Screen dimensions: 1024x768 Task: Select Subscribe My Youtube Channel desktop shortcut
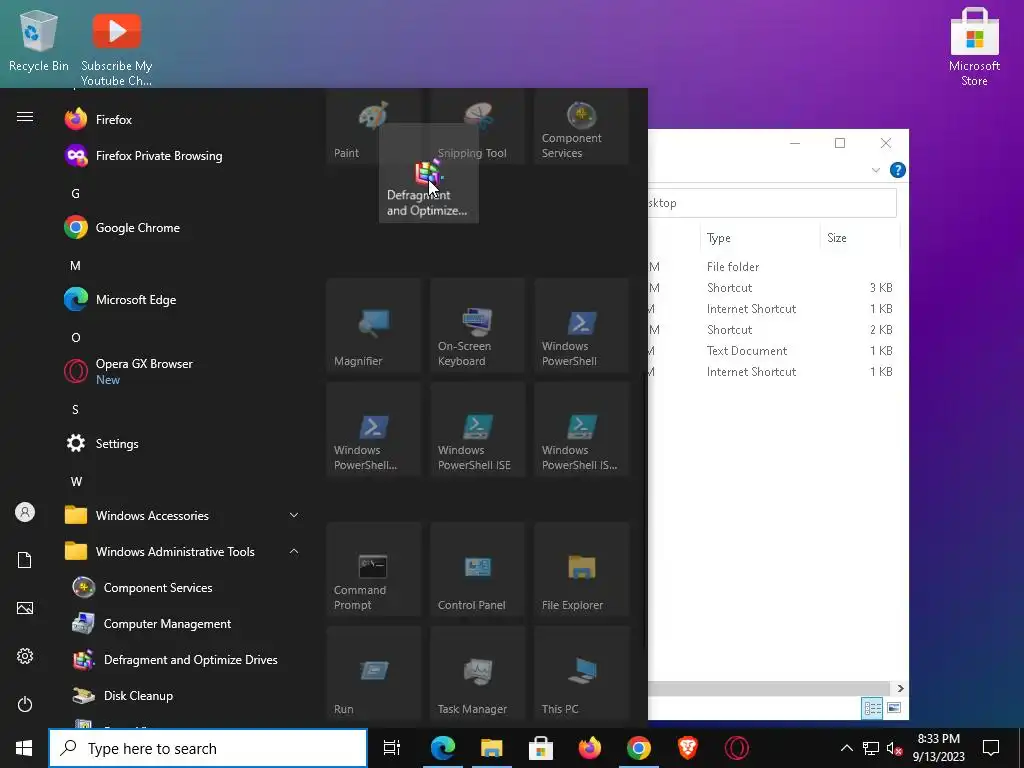[116, 48]
